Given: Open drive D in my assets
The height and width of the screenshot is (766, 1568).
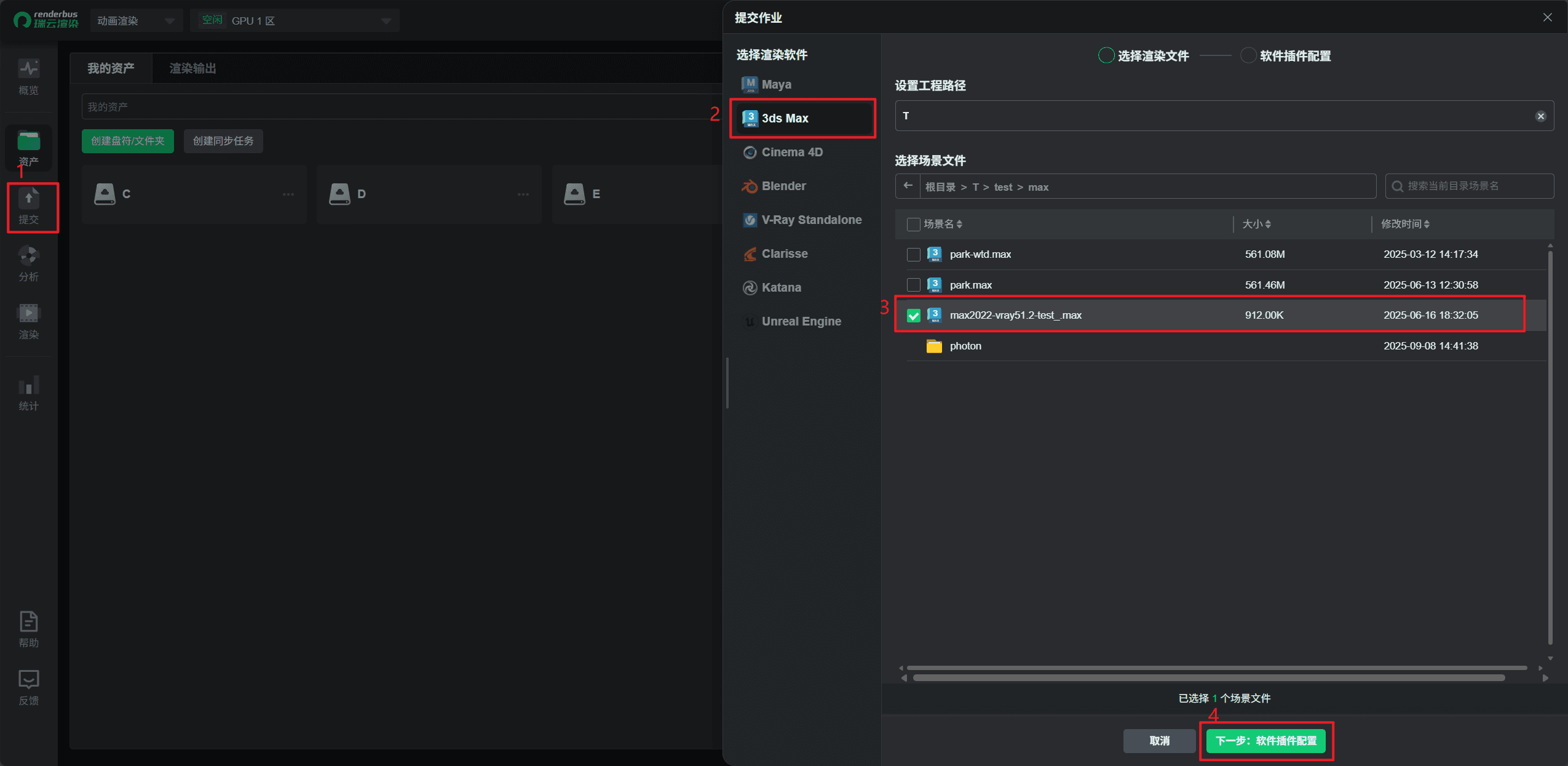Looking at the screenshot, I should point(429,194).
